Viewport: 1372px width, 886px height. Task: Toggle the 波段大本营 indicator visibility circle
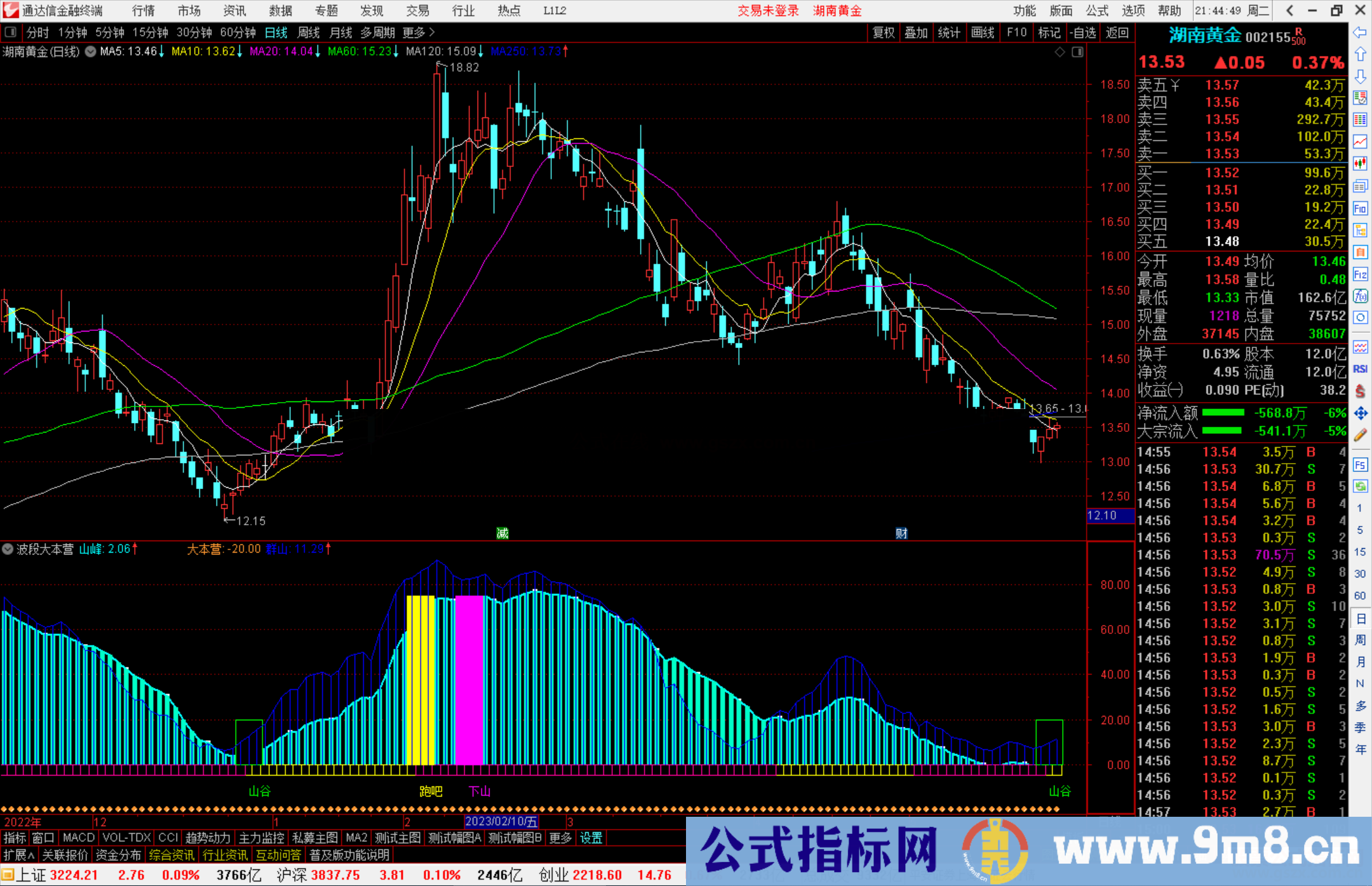point(8,549)
